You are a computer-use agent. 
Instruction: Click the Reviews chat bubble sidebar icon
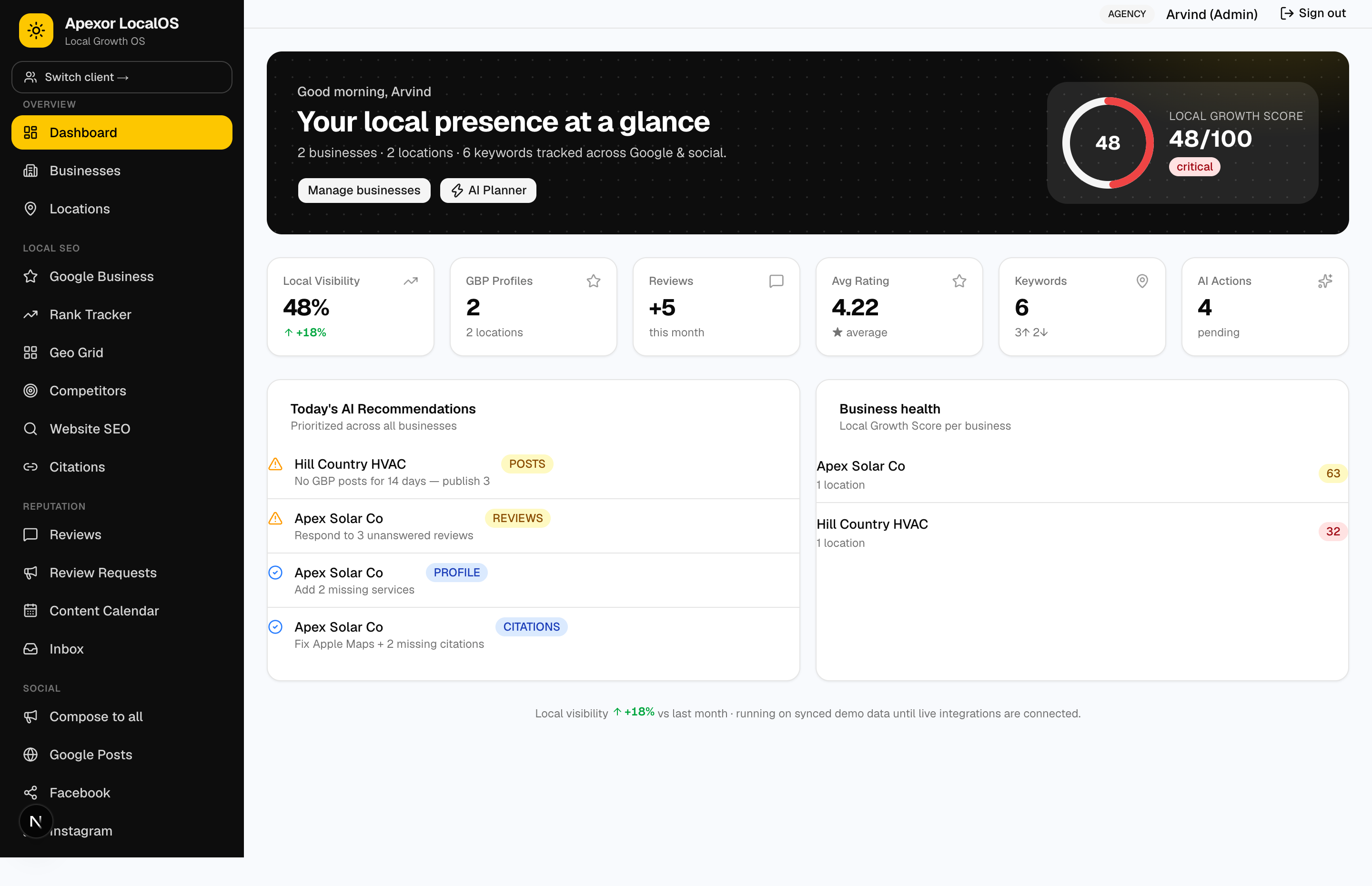pyautogui.click(x=30, y=534)
